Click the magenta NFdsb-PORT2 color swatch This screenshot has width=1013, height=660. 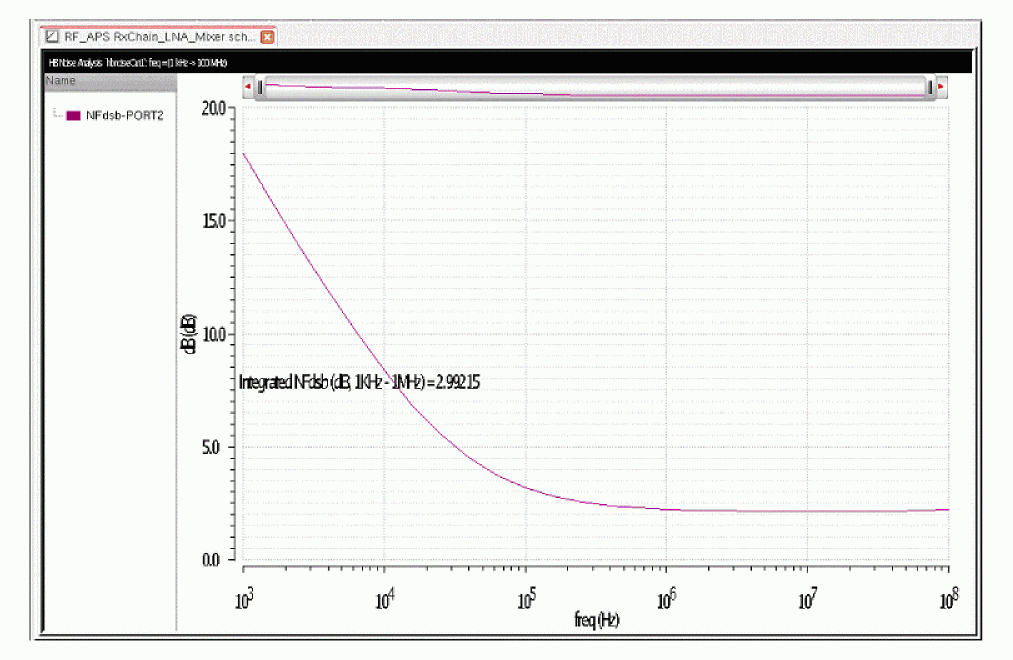[x=73, y=116]
